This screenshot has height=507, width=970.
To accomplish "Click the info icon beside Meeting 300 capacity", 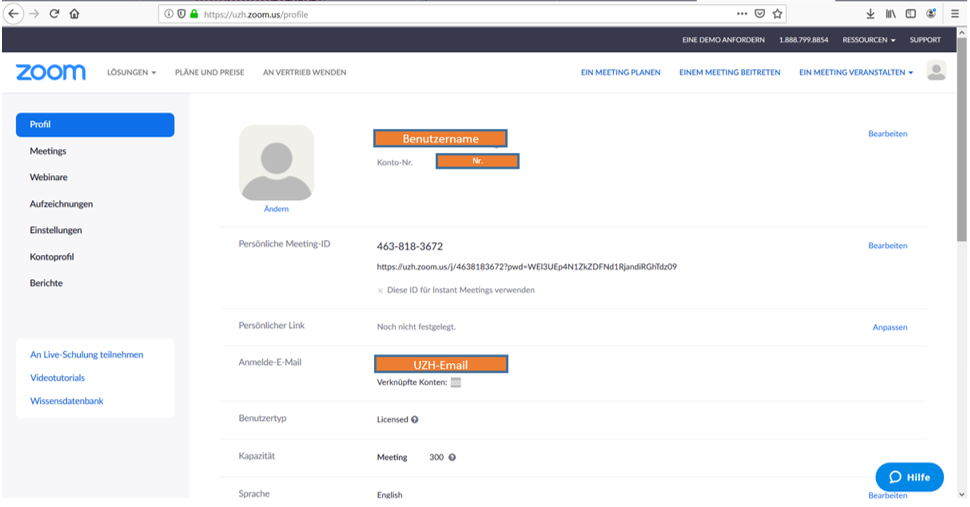I will pos(452,457).
